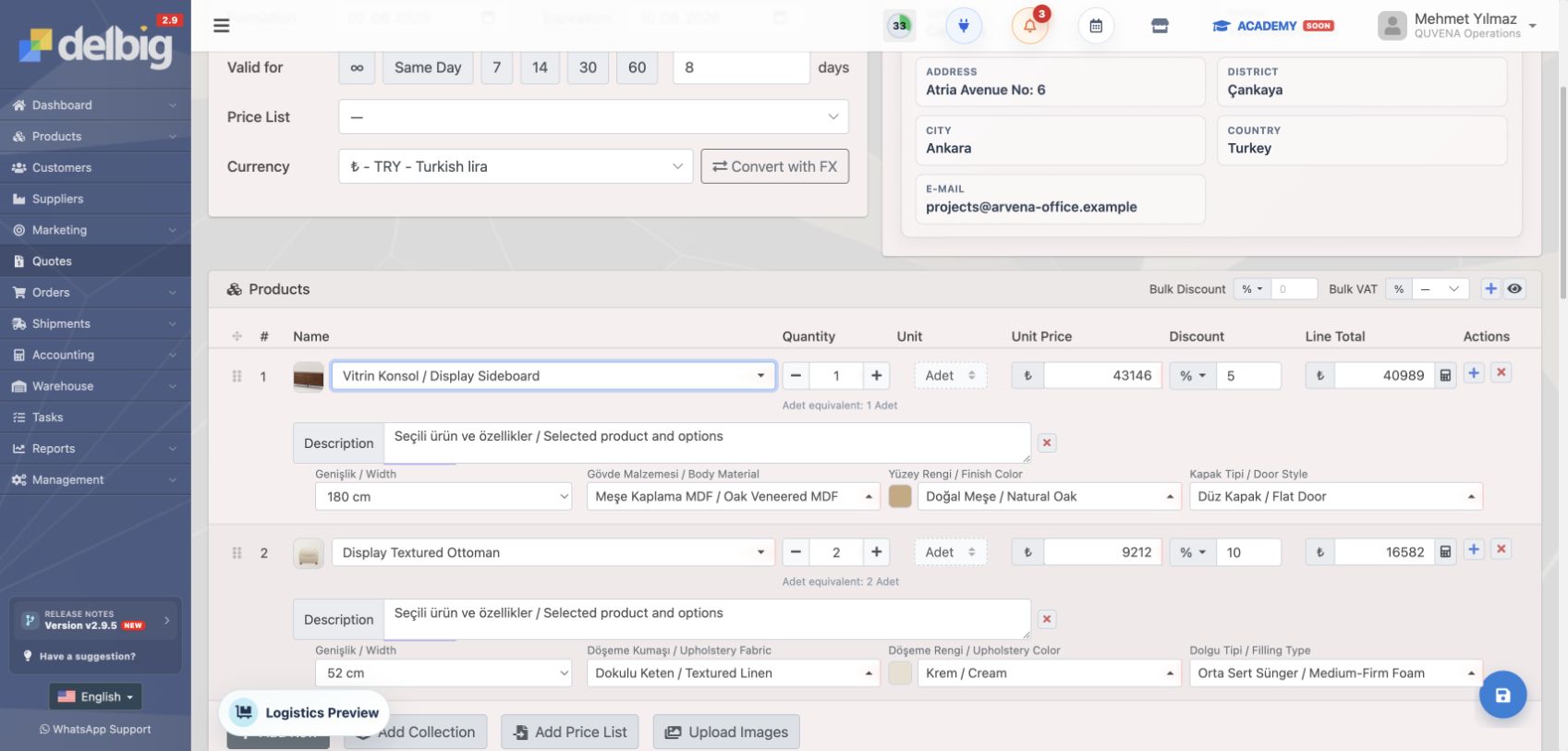Select infinite validity option
Viewport: 1568px width, 751px height.
pyautogui.click(x=357, y=67)
